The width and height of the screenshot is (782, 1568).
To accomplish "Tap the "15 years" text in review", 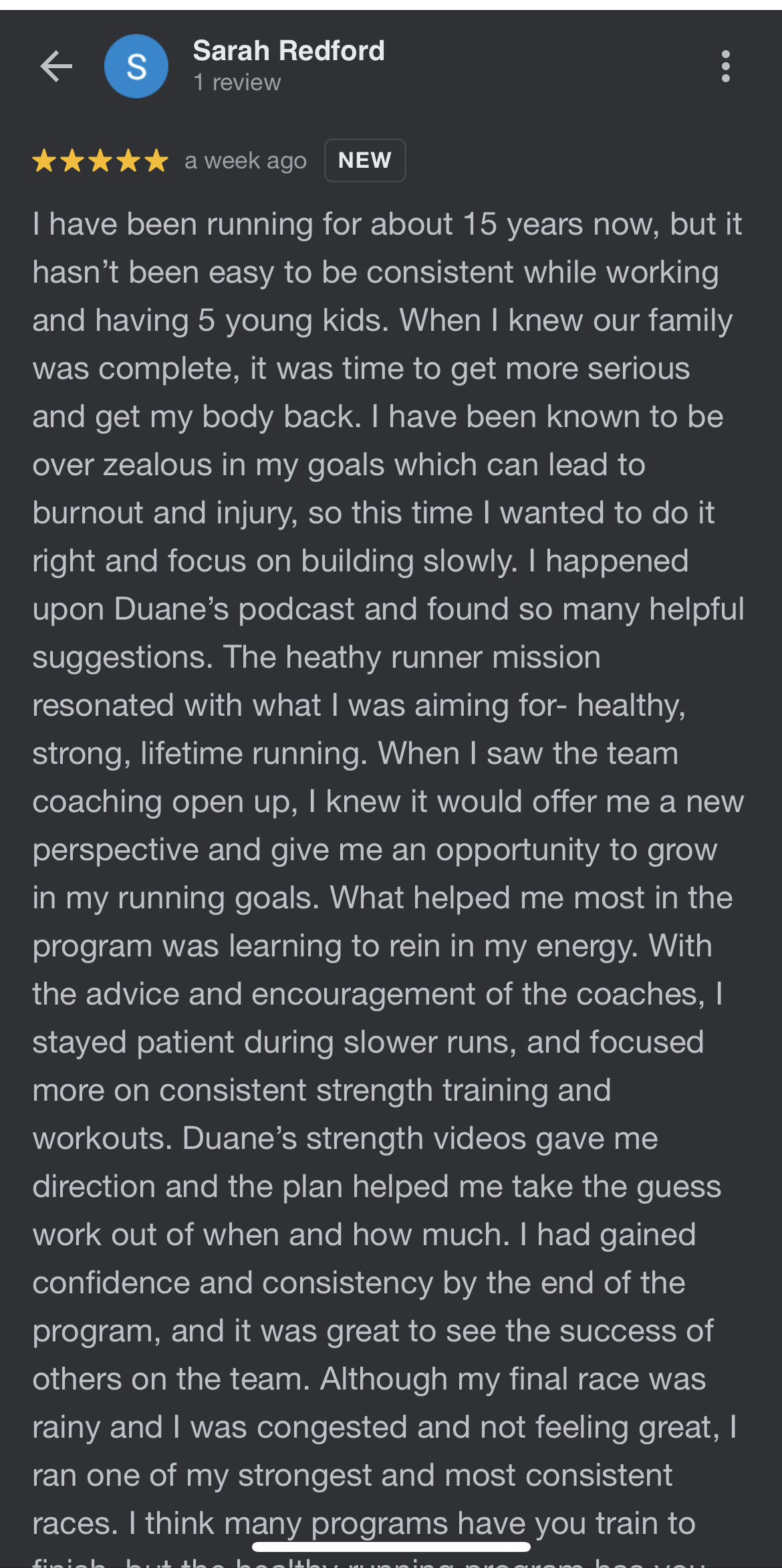I will point(523,225).
